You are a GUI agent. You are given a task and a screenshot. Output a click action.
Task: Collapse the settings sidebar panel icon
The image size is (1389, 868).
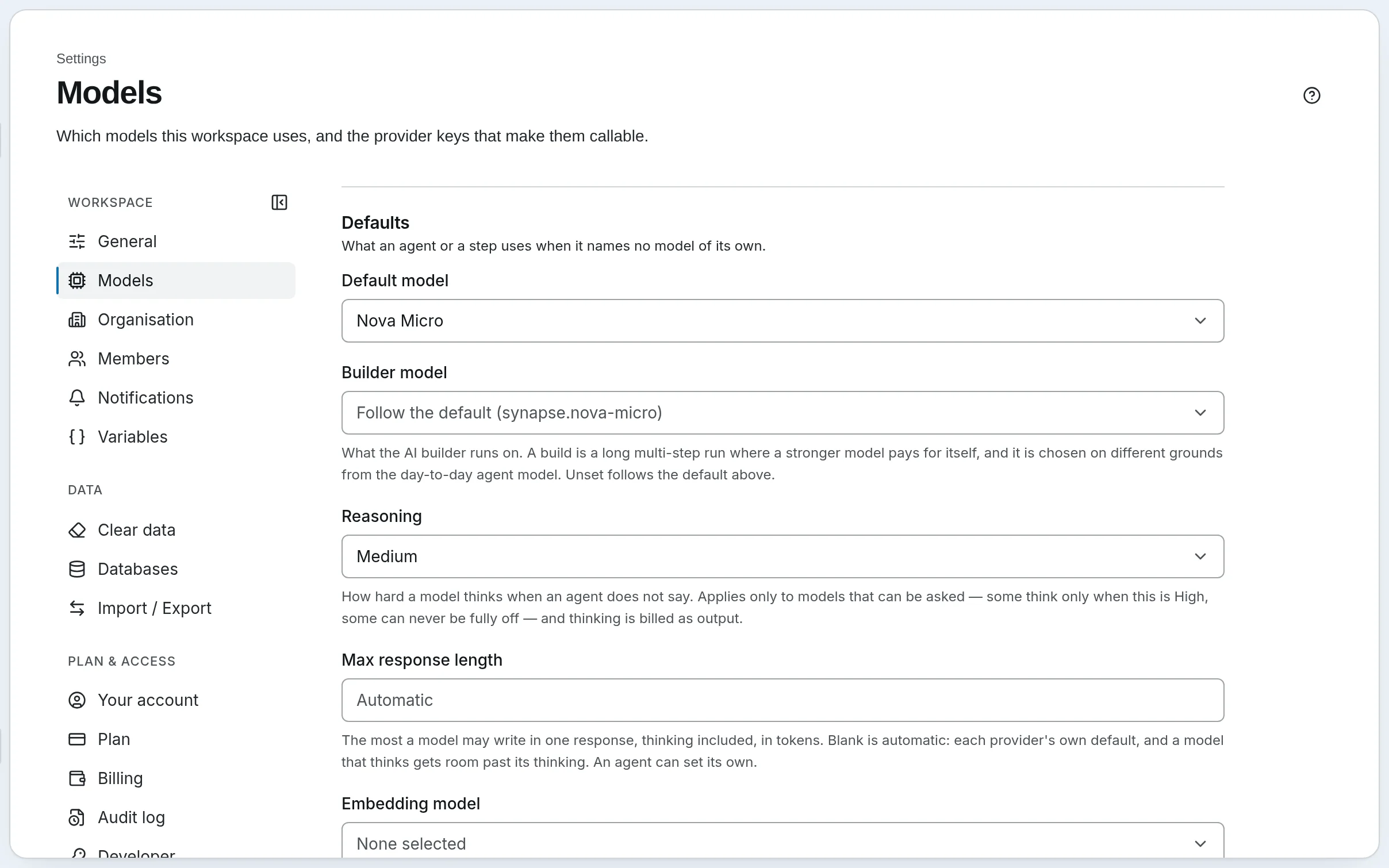(x=279, y=202)
